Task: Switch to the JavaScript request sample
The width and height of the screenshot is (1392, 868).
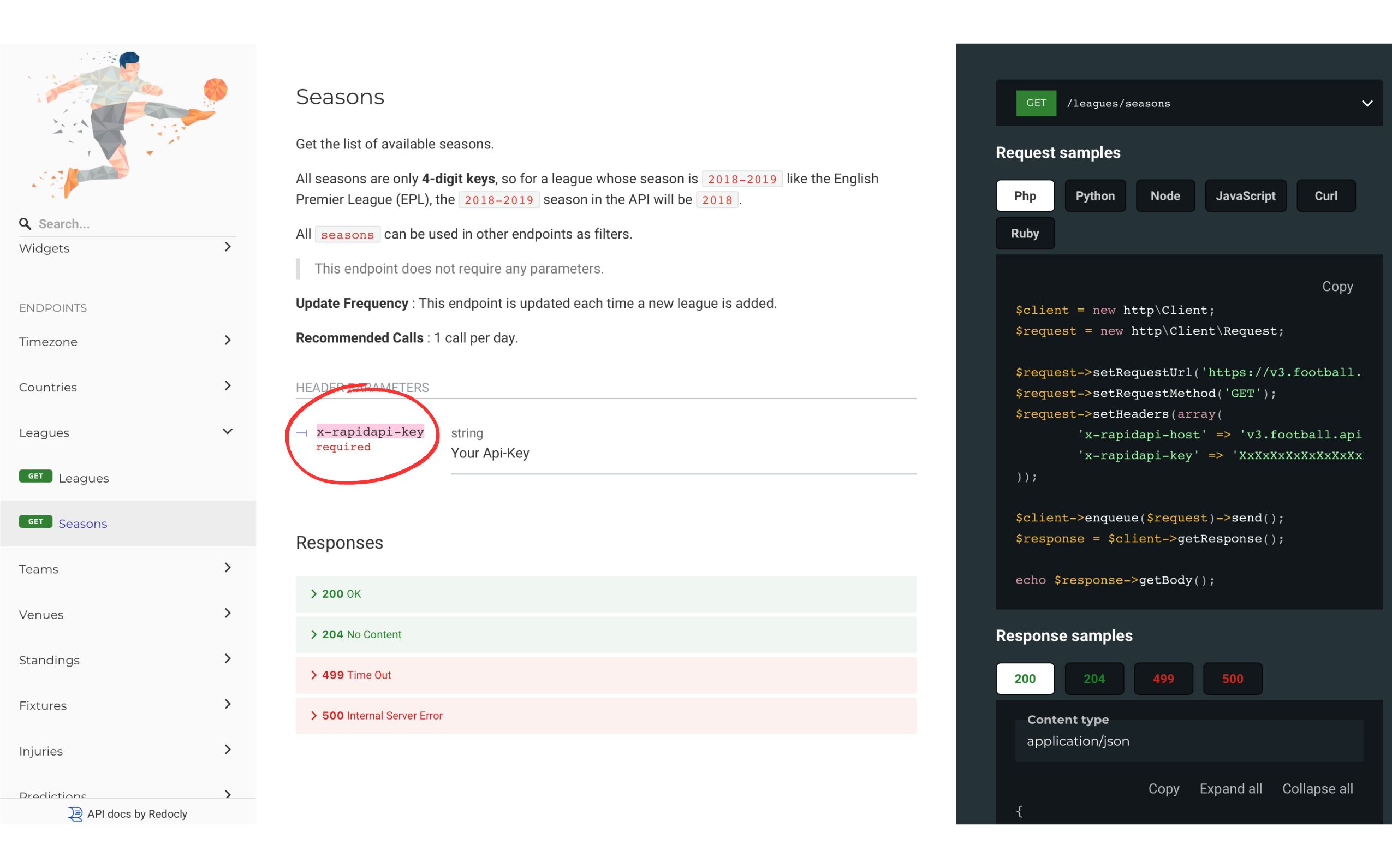Action: click(x=1245, y=196)
